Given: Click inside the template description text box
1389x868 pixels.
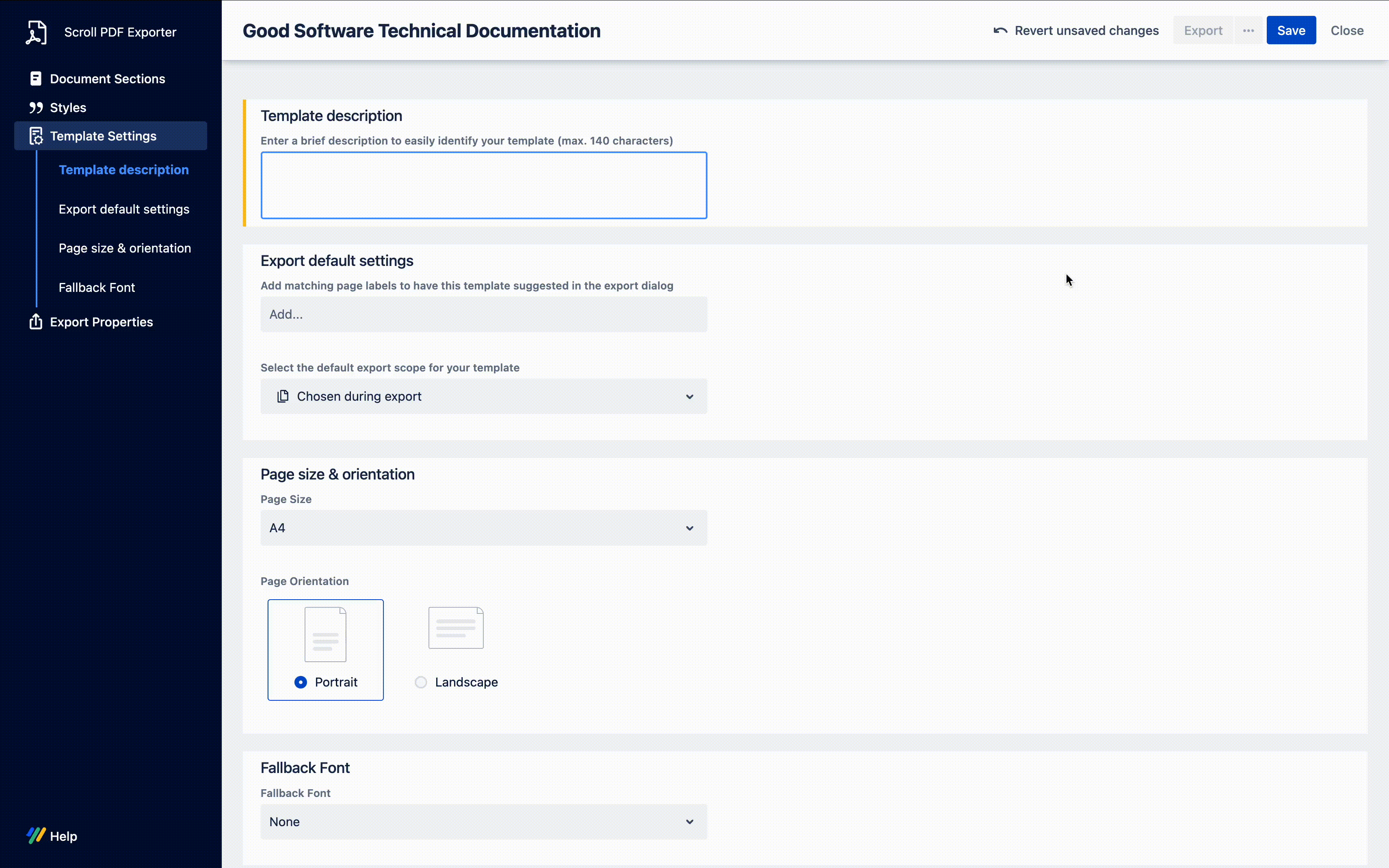Looking at the screenshot, I should (483, 185).
